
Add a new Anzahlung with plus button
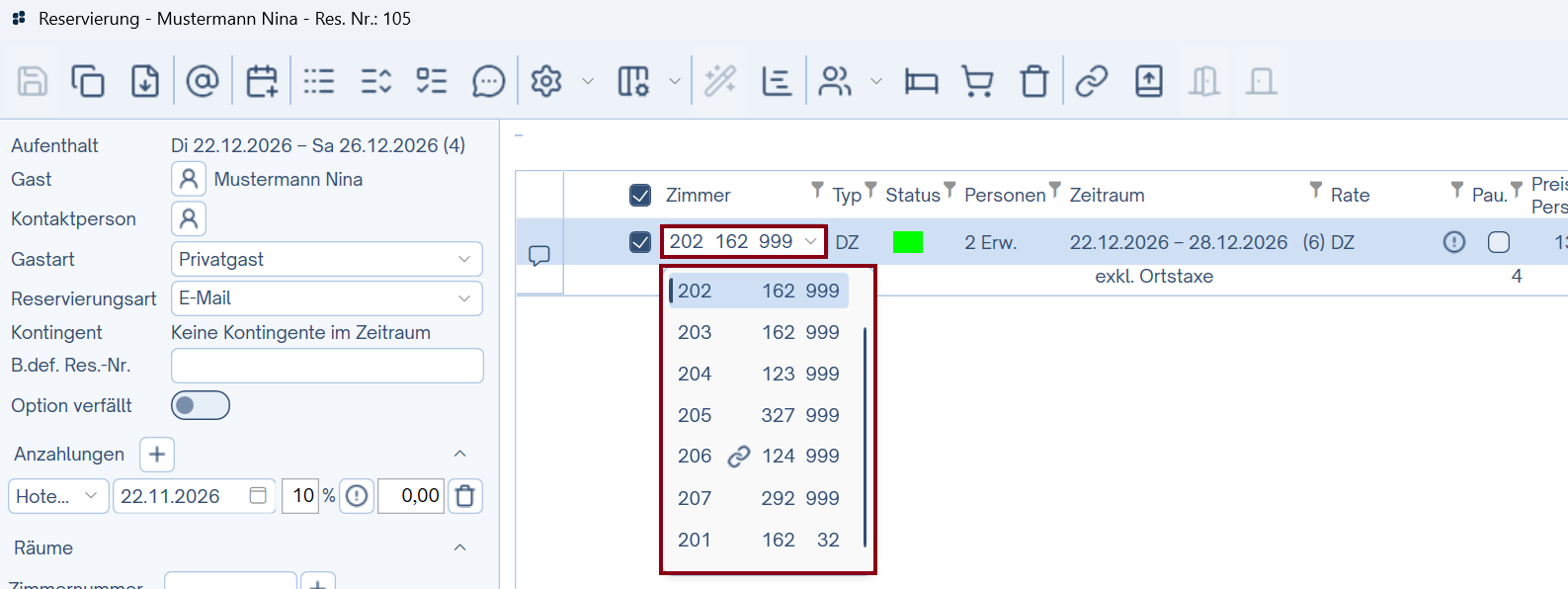pos(157,455)
